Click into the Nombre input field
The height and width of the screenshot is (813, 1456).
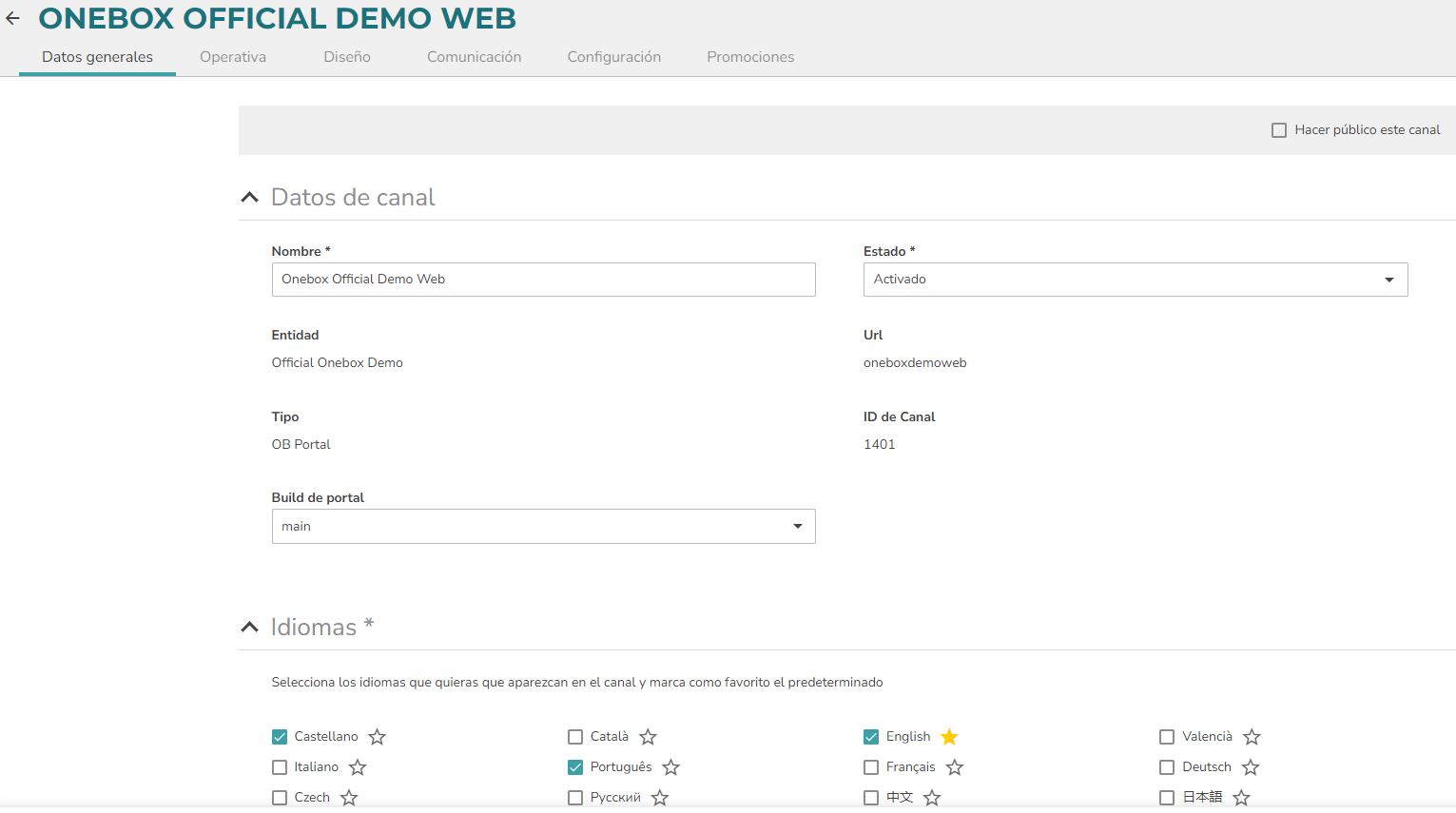point(543,280)
